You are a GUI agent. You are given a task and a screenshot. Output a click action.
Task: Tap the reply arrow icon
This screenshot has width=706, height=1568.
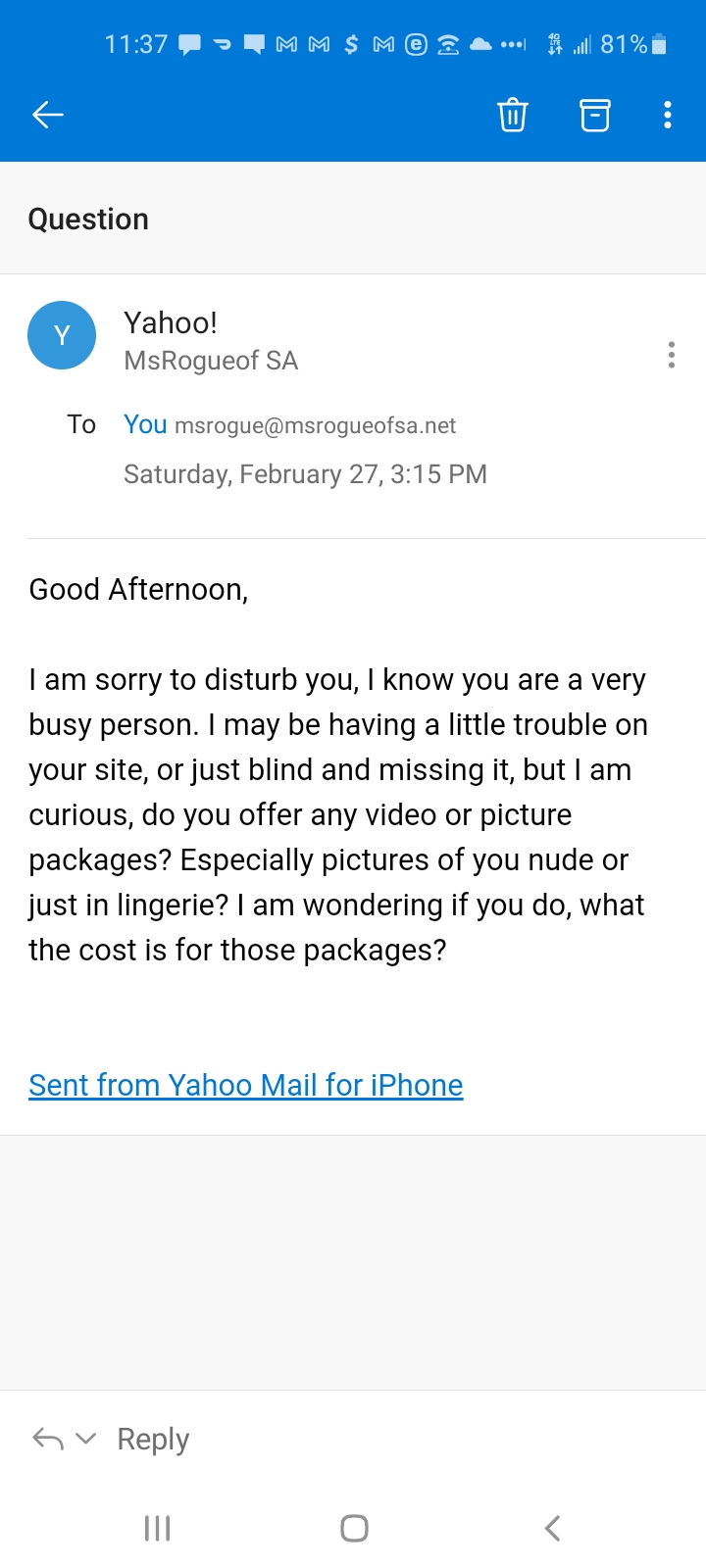click(x=48, y=1439)
